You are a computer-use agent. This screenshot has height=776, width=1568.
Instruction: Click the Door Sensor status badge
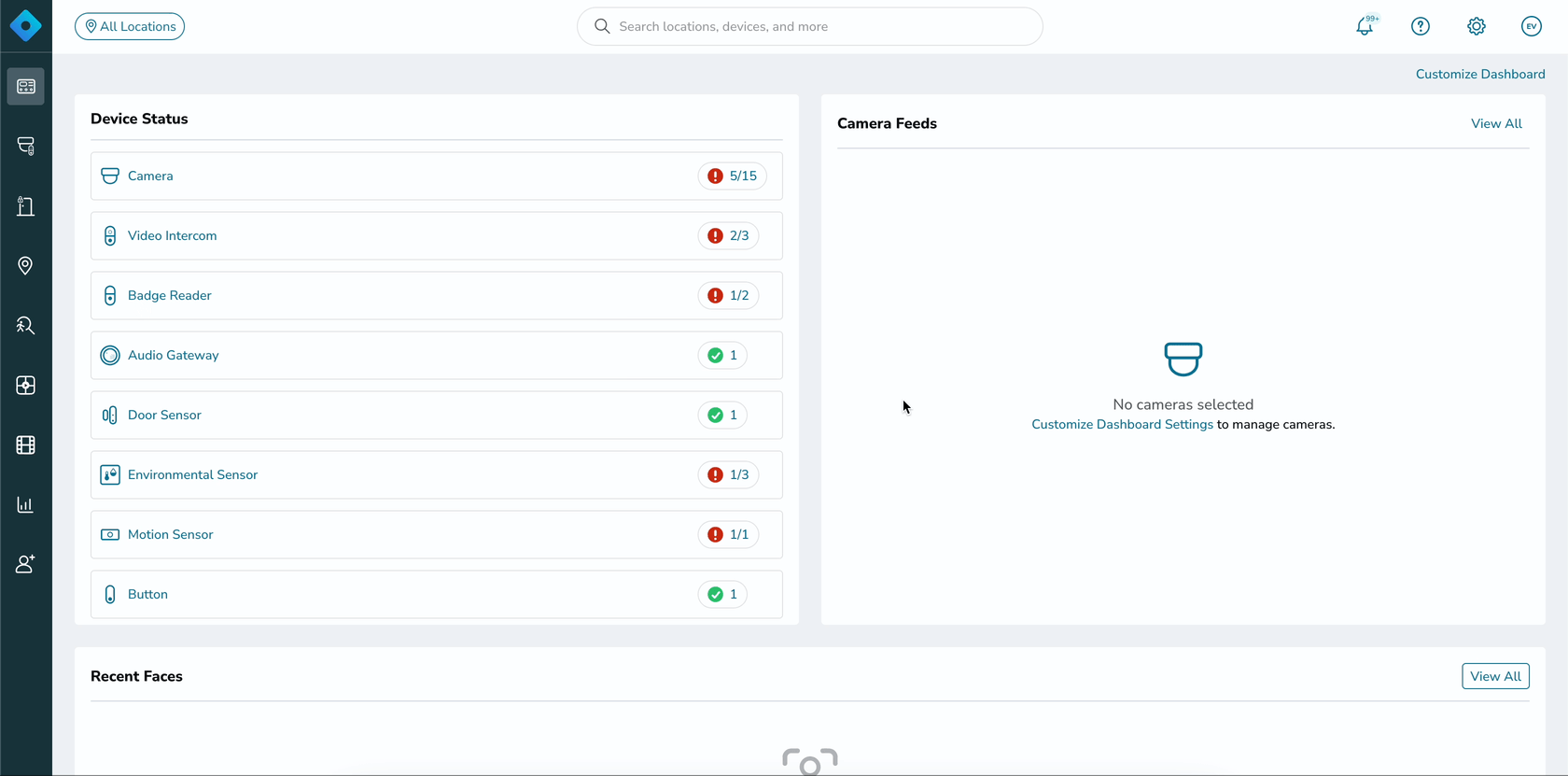click(x=722, y=415)
